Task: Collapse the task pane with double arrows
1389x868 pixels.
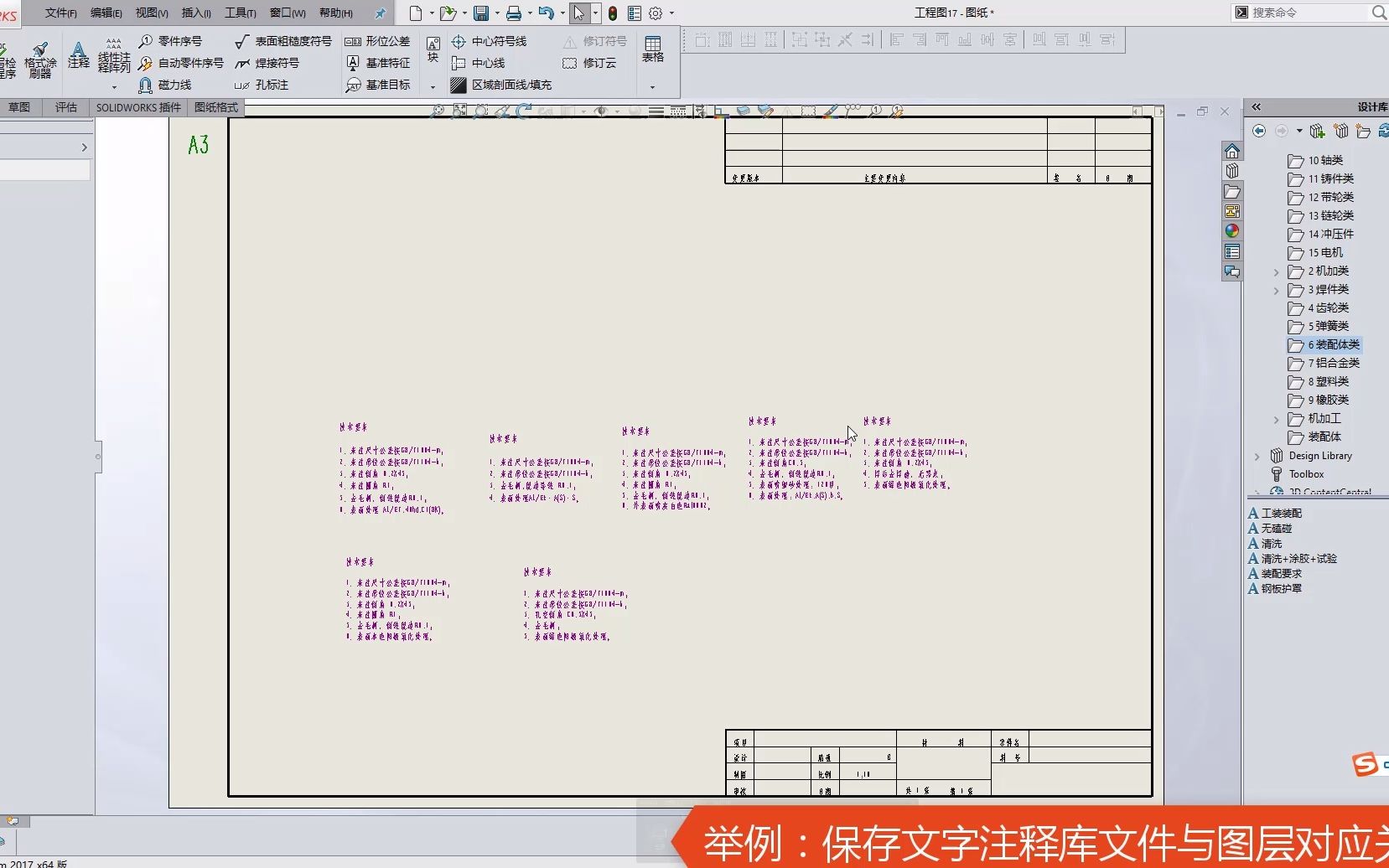Action: click(x=1257, y=107)
